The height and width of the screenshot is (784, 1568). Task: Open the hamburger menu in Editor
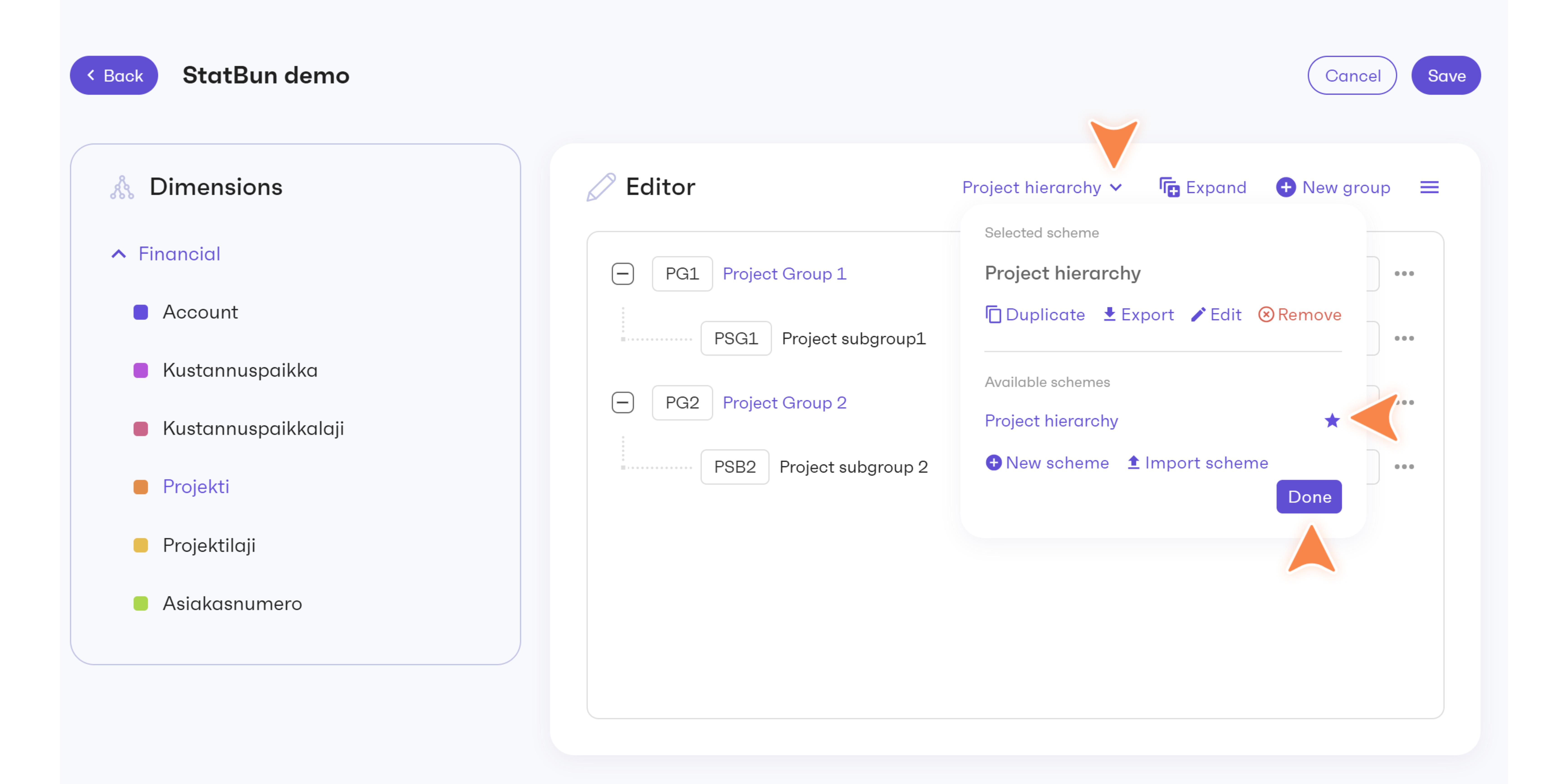click(1429, 187)
